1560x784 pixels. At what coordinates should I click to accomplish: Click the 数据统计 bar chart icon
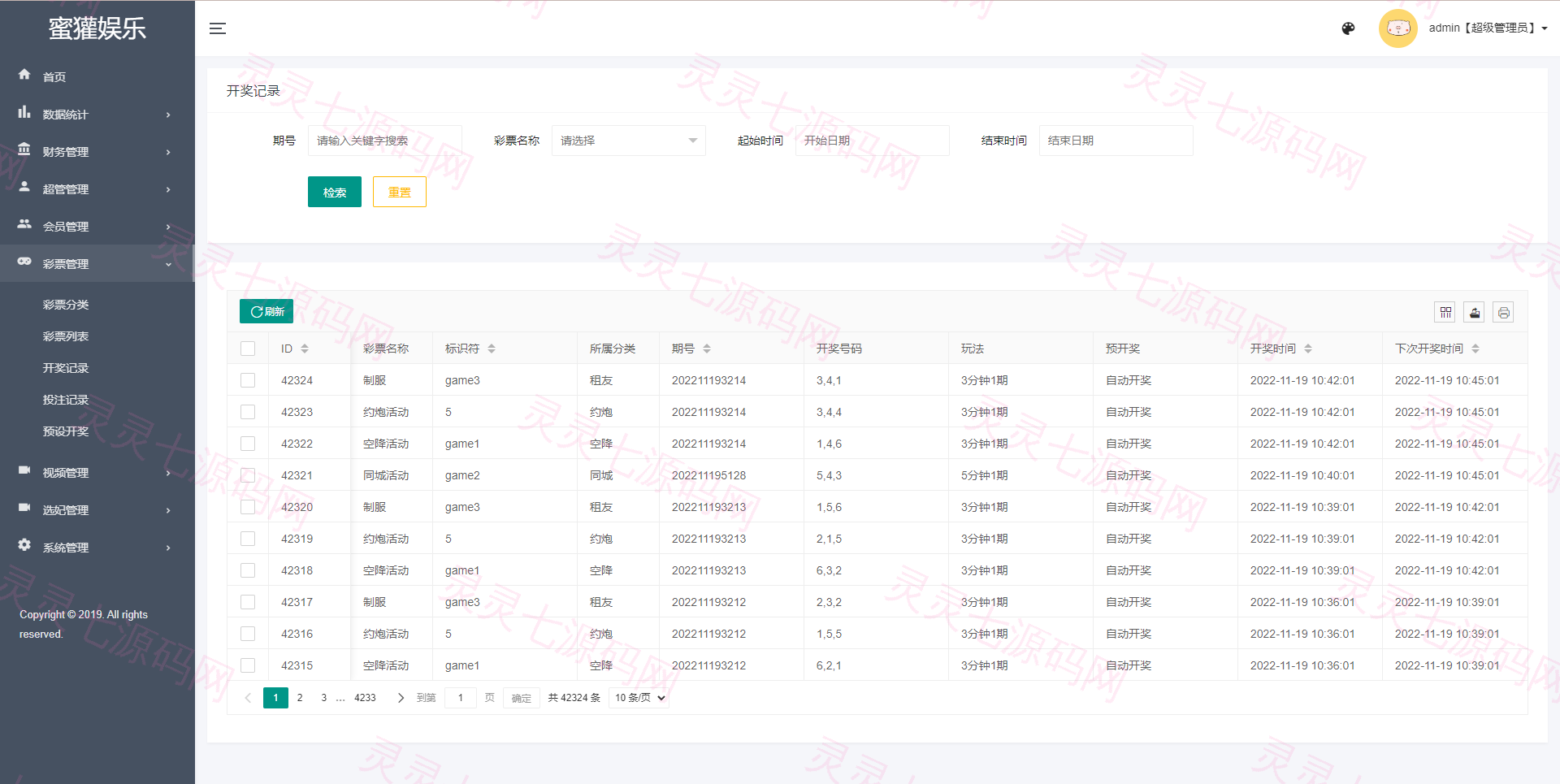[x=24, y=112]
